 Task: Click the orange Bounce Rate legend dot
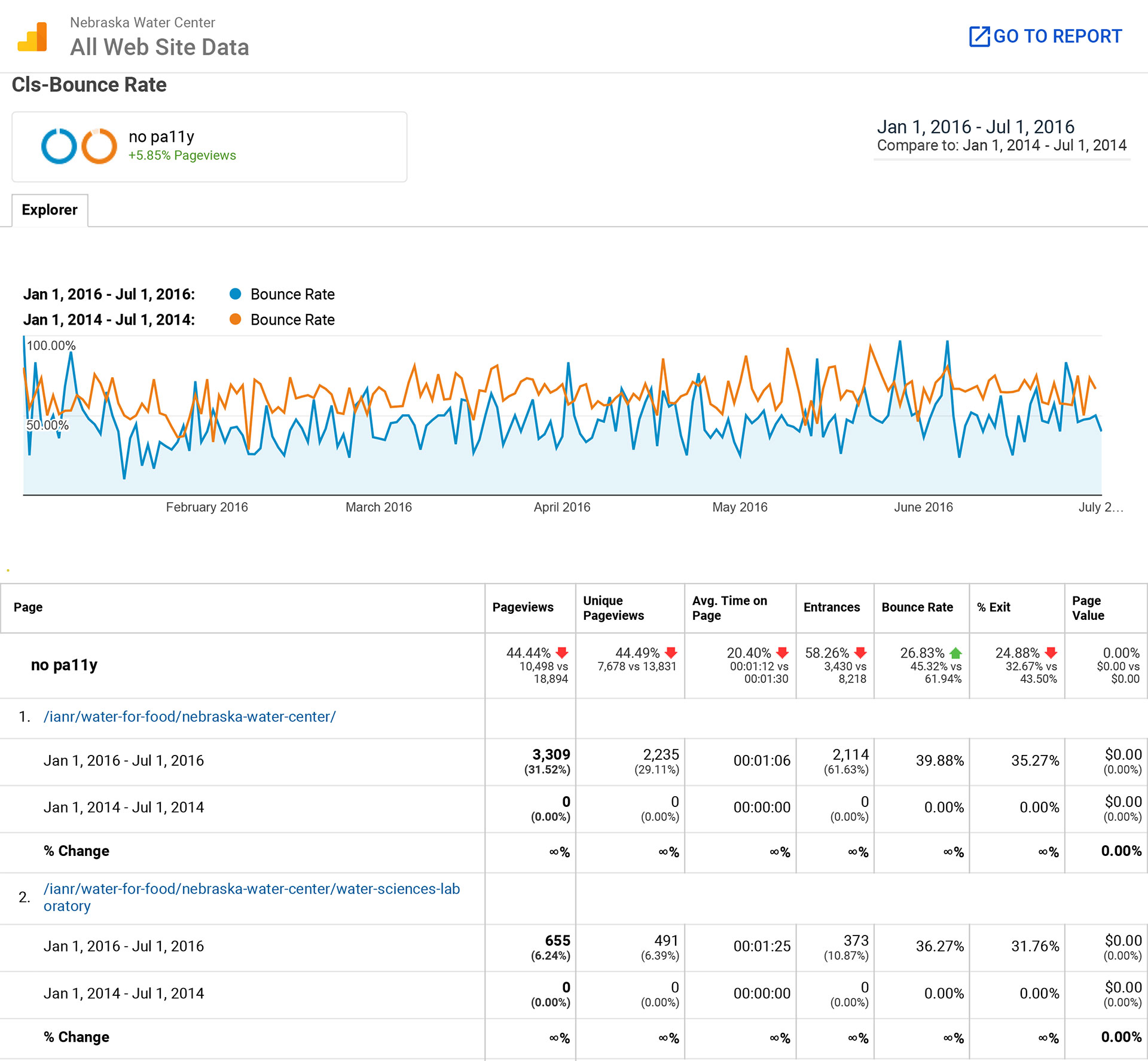[235, 319]
